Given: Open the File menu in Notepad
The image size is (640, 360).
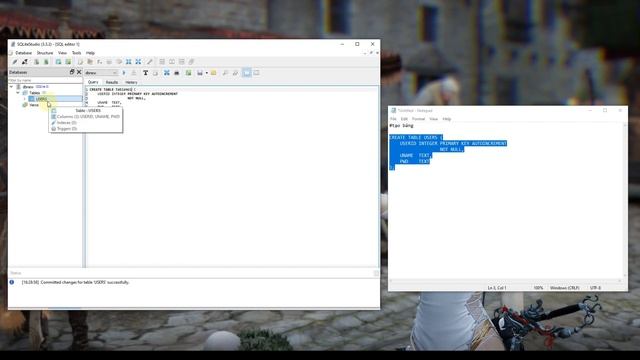Looking at the screenshot, I should [x=393, y=119].
